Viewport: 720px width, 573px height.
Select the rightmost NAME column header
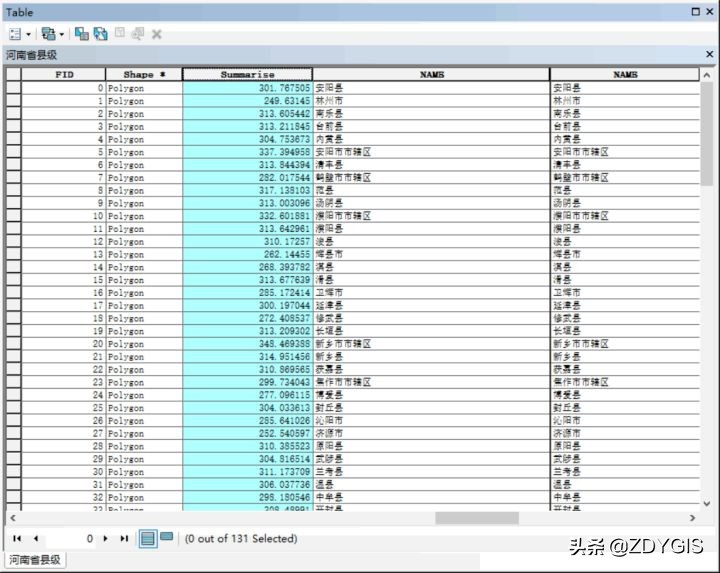[625, 74]
